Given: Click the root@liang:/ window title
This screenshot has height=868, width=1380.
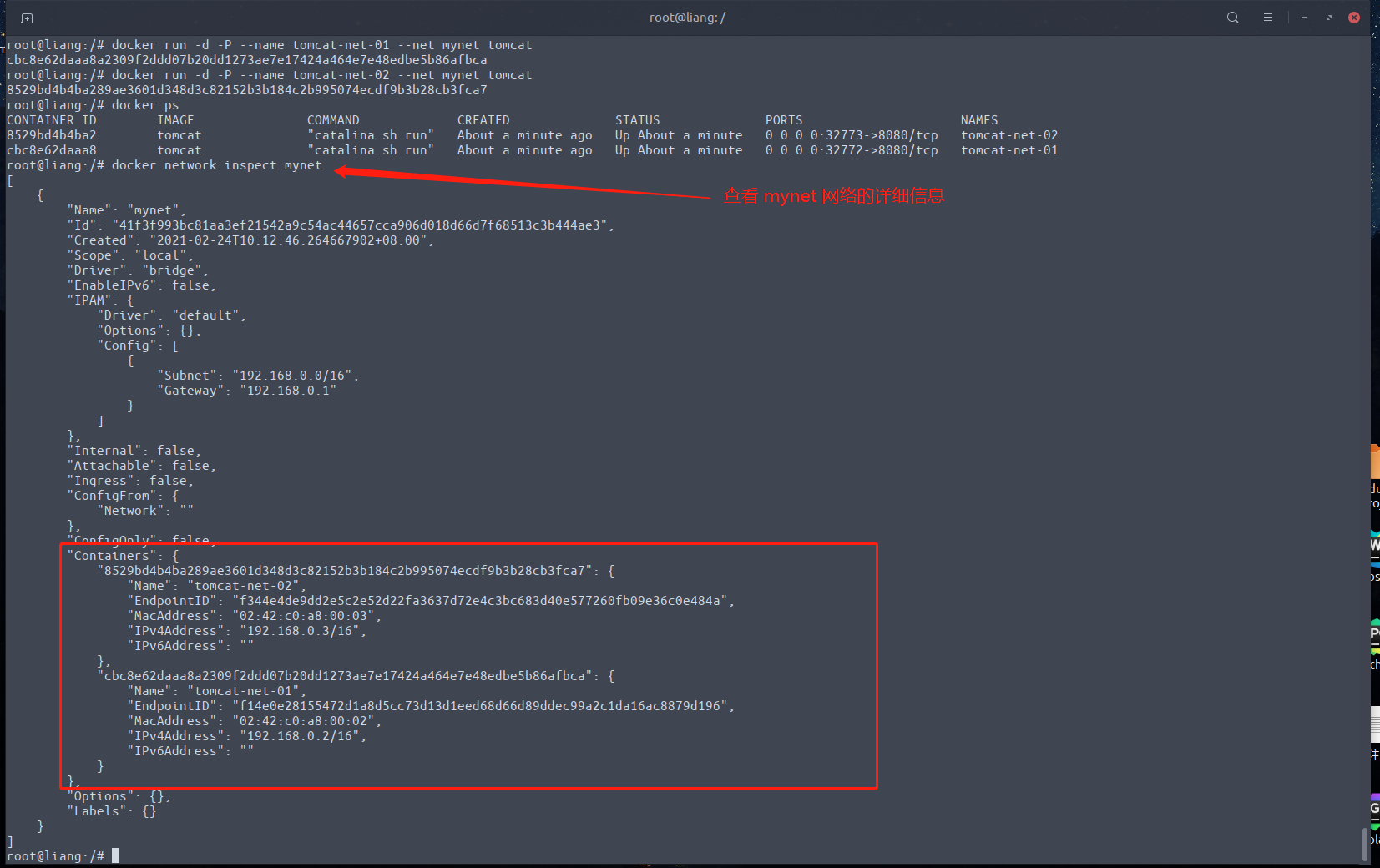Looking at the screenshot, I should [x=687, y=18].
